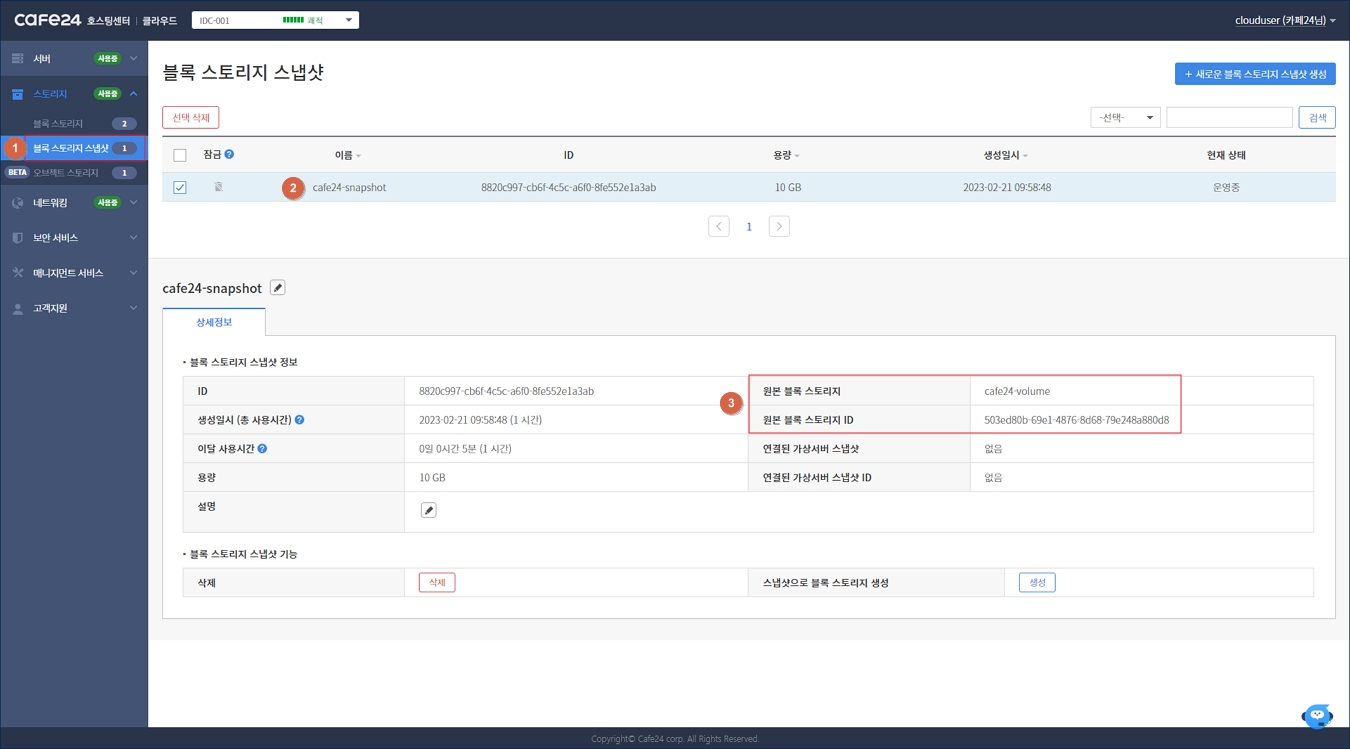Screen dimensions: 1350x749
Task: Open the -선택- search filter dropdown
Action: tap(1125, 118)
